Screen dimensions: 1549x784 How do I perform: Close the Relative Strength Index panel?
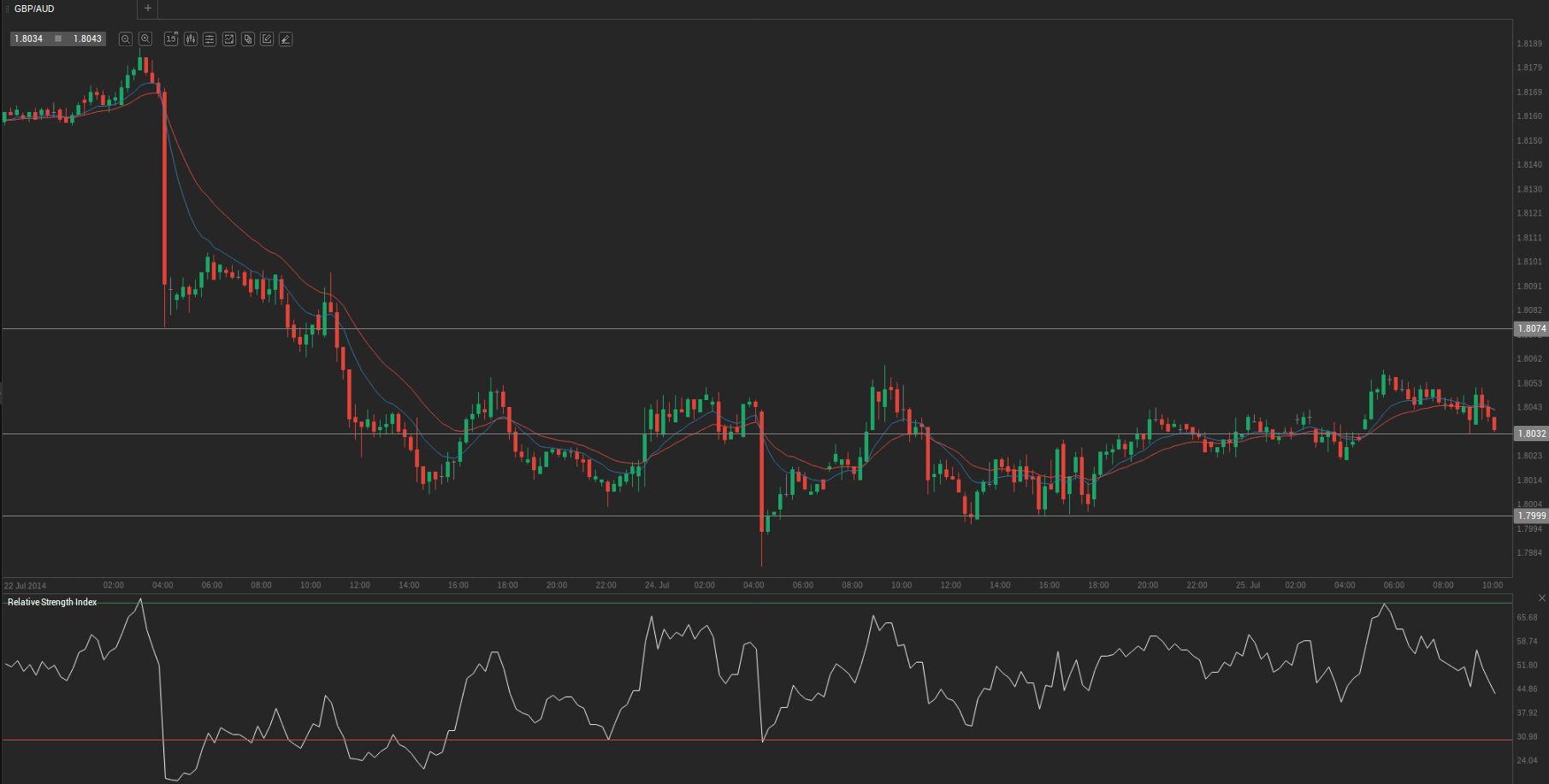[x=1541, y=598]
